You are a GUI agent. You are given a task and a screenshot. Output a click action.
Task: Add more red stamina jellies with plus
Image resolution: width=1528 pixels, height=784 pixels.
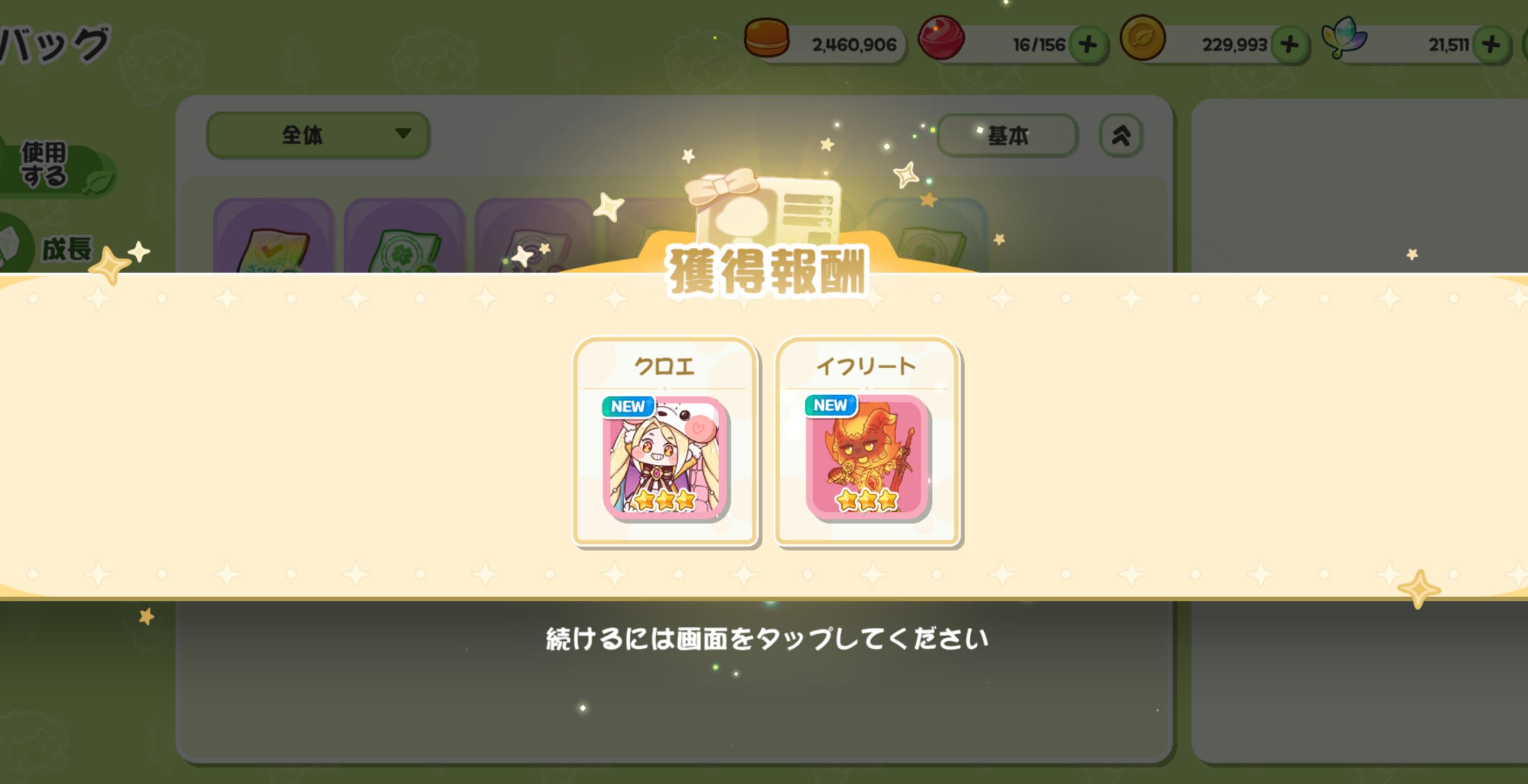[x=1087, y=45]
